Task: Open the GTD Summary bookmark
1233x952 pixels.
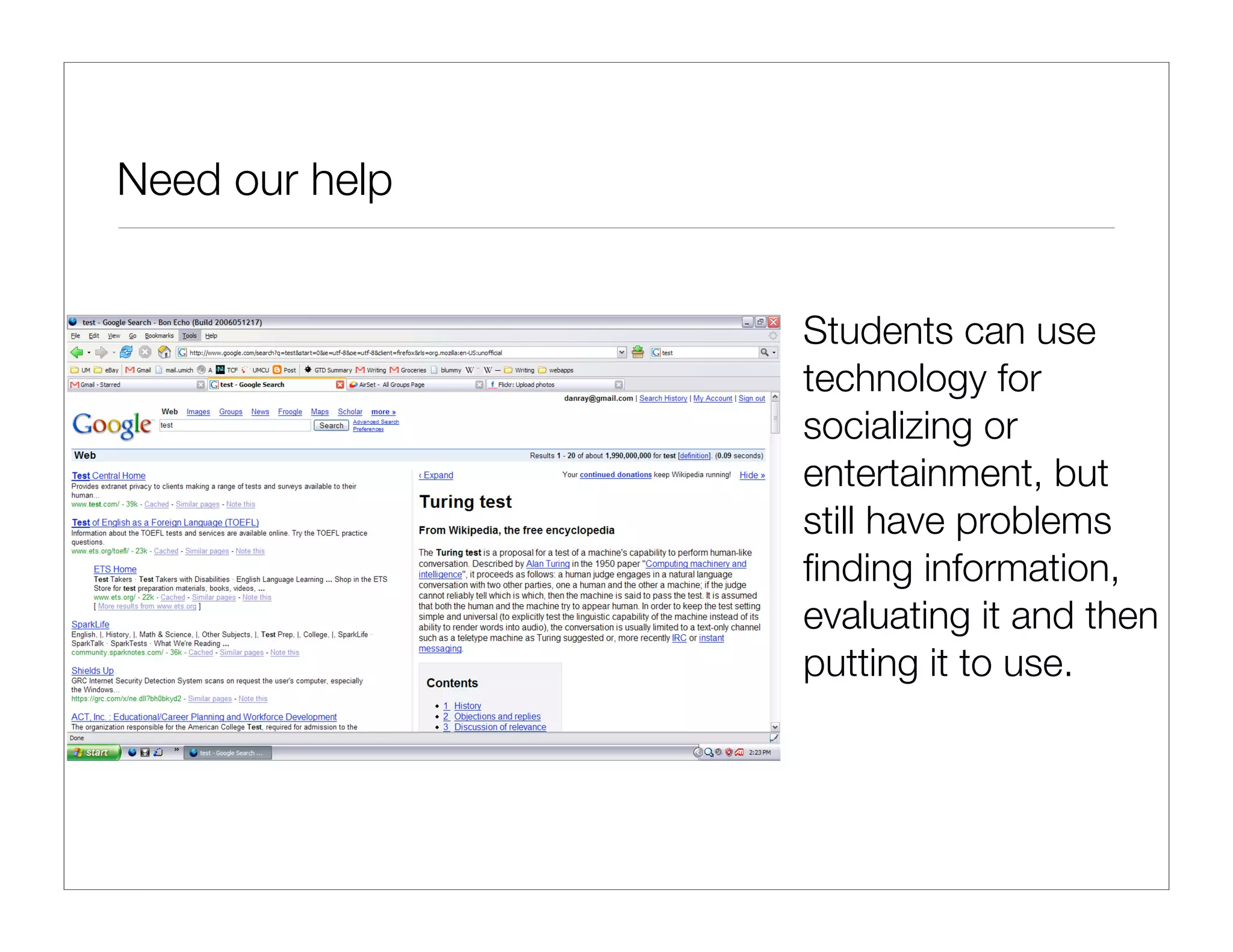Action: (x=328, y=370)
